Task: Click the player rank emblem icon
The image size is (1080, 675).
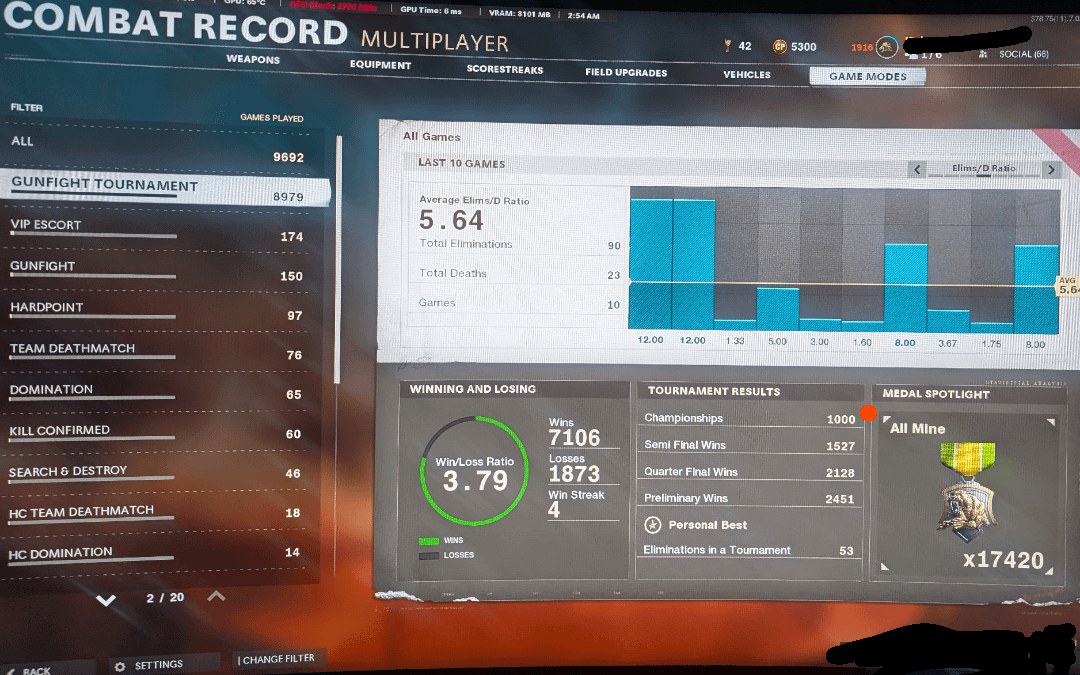Action: click(x=886, y=46)
